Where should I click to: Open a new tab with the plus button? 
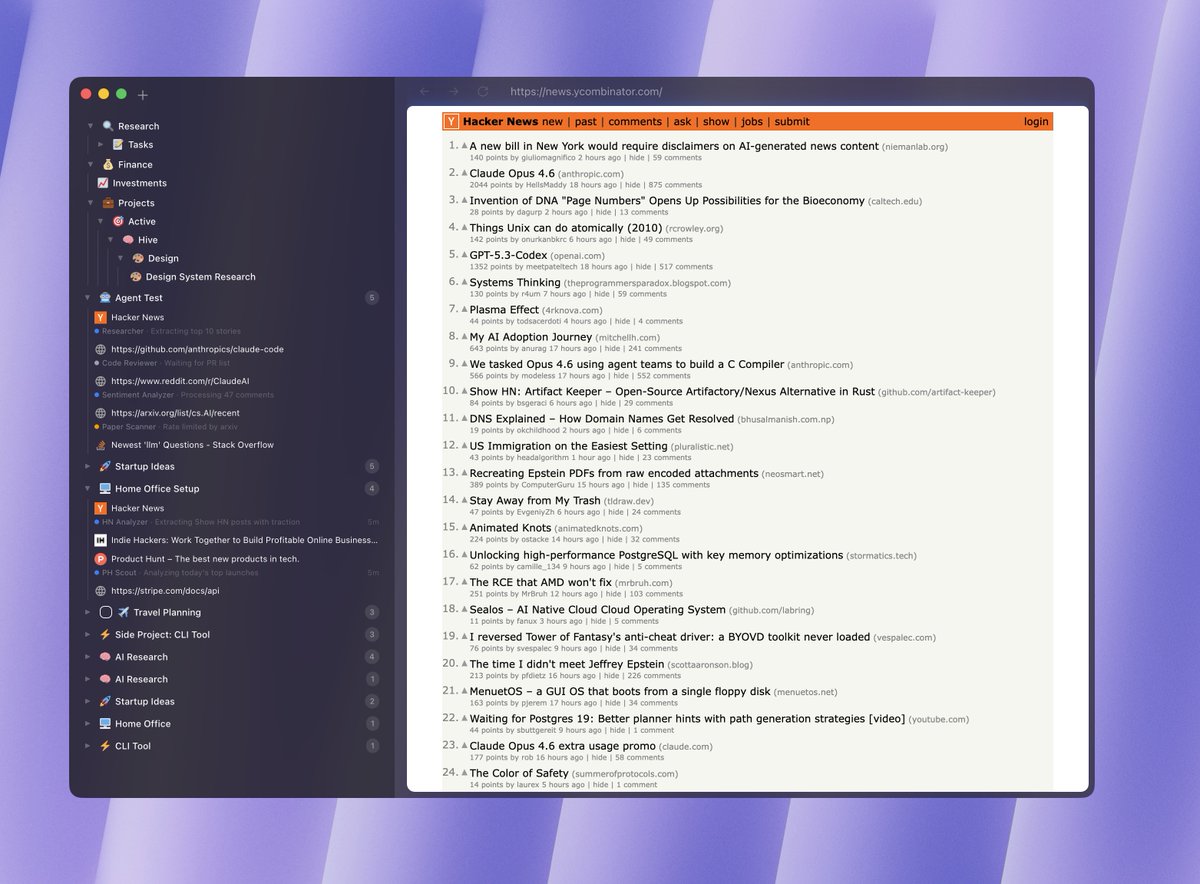coord(142,95)
